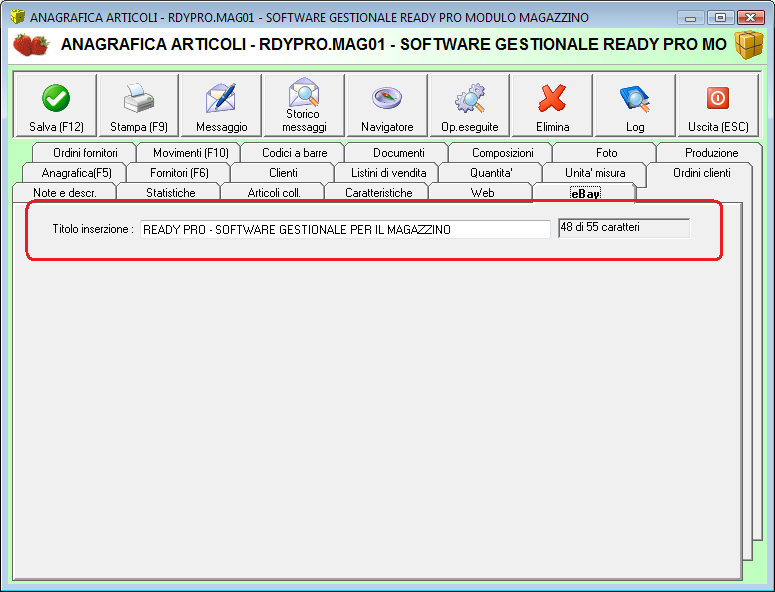Click the Elimina red X icon

pyautogui.click(x=552, y=98)
